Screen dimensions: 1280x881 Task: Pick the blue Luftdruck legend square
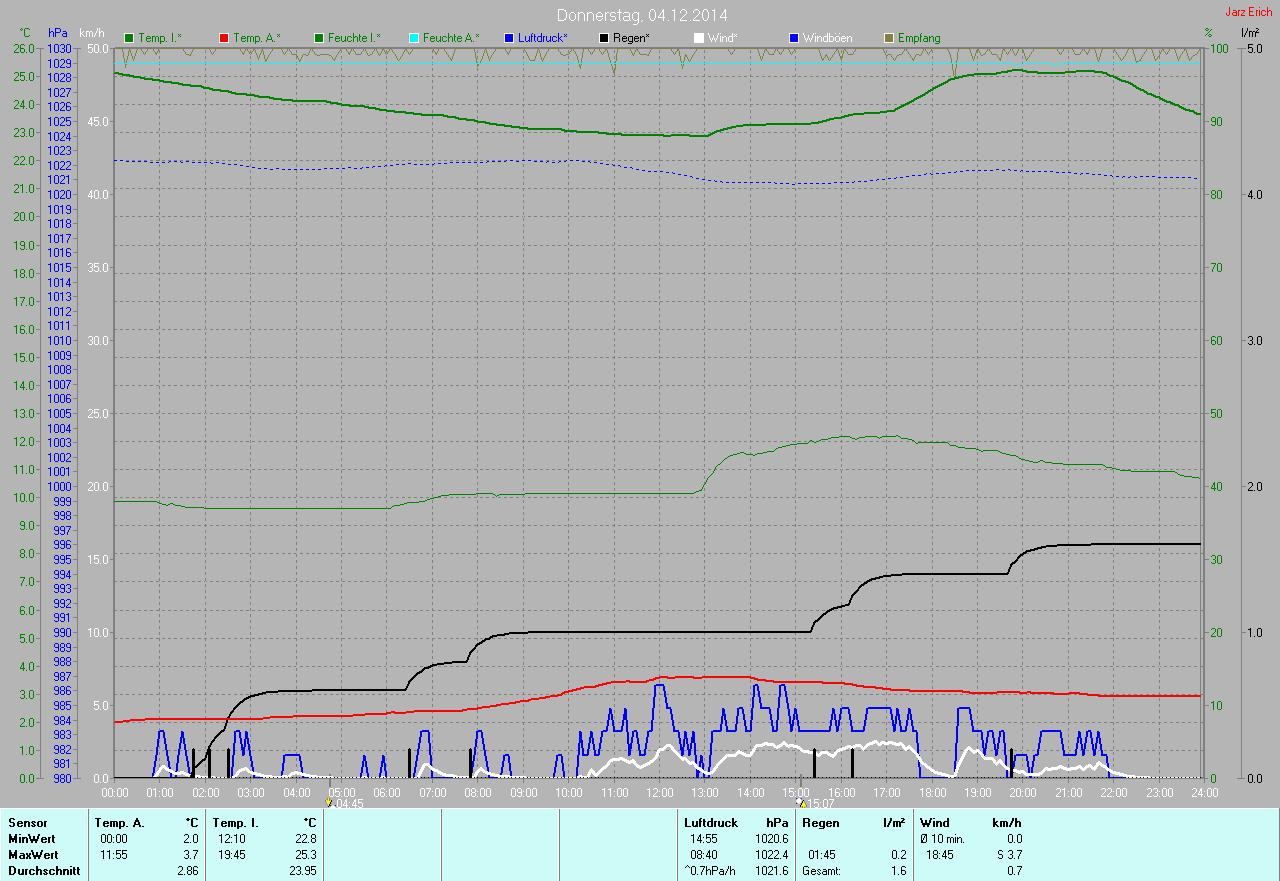[509, 38]
